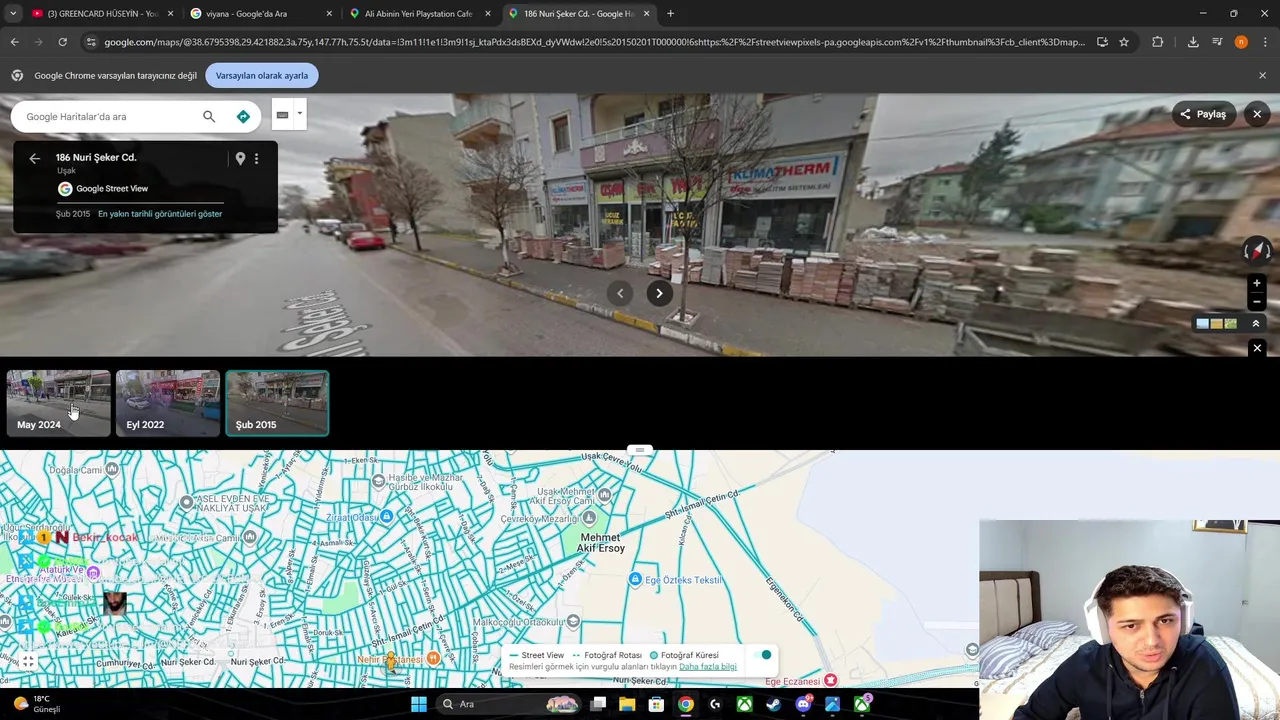Select the Eyl 2022 Street View thumbnail

(168, 403)
